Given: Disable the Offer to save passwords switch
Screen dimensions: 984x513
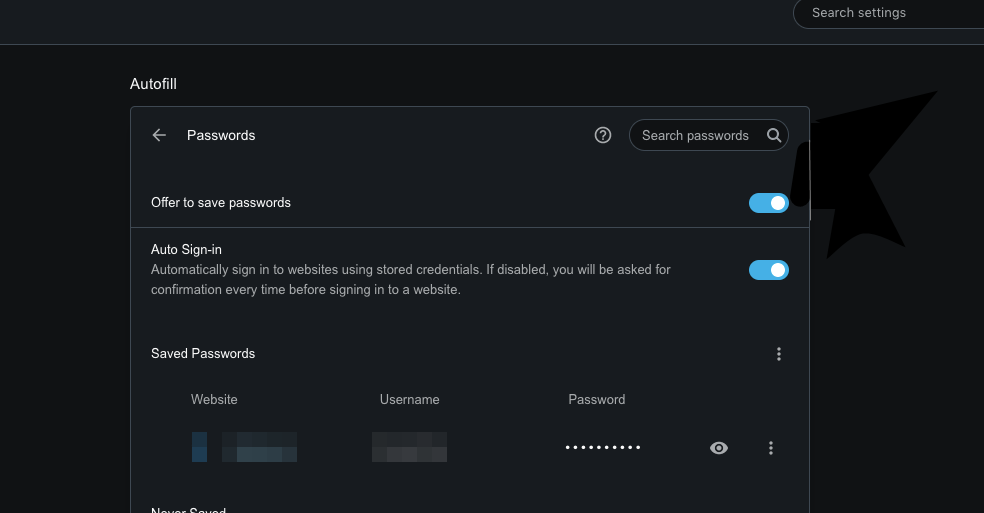Looking at the screenshot, I should 769,203.
